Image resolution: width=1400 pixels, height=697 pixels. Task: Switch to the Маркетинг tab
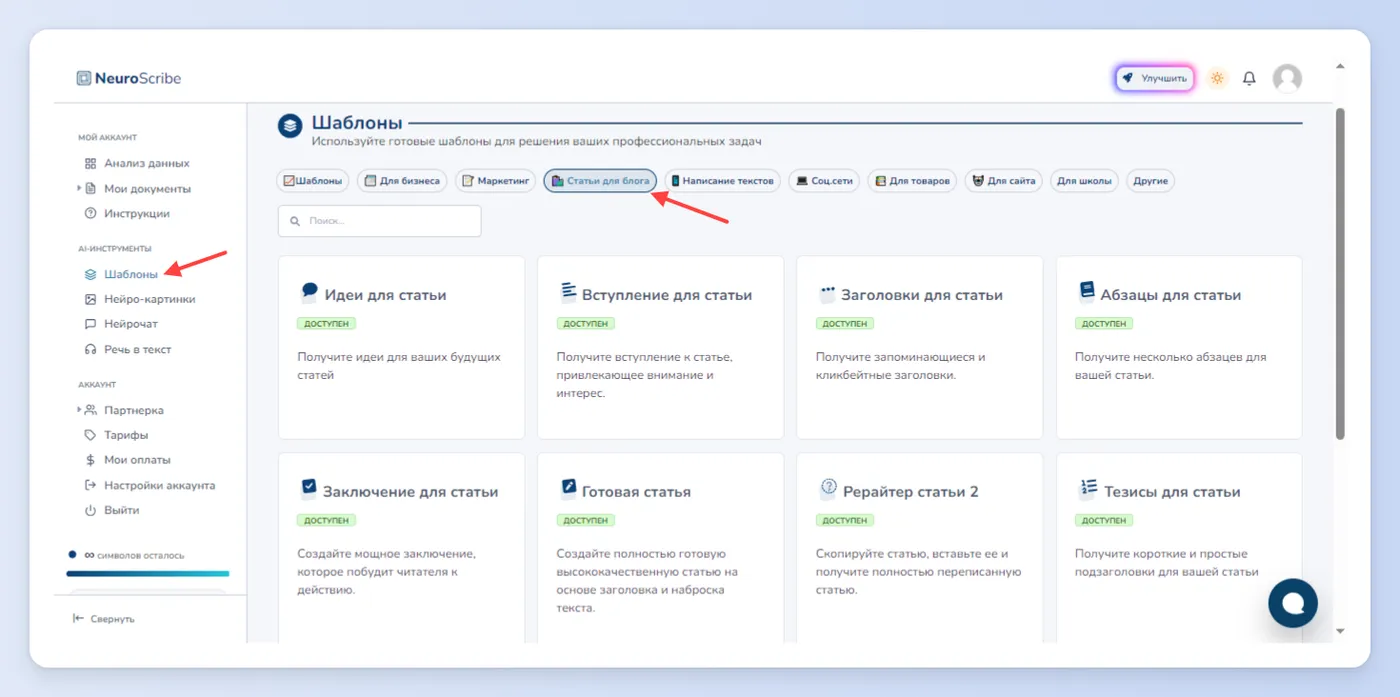coord(495,181)
